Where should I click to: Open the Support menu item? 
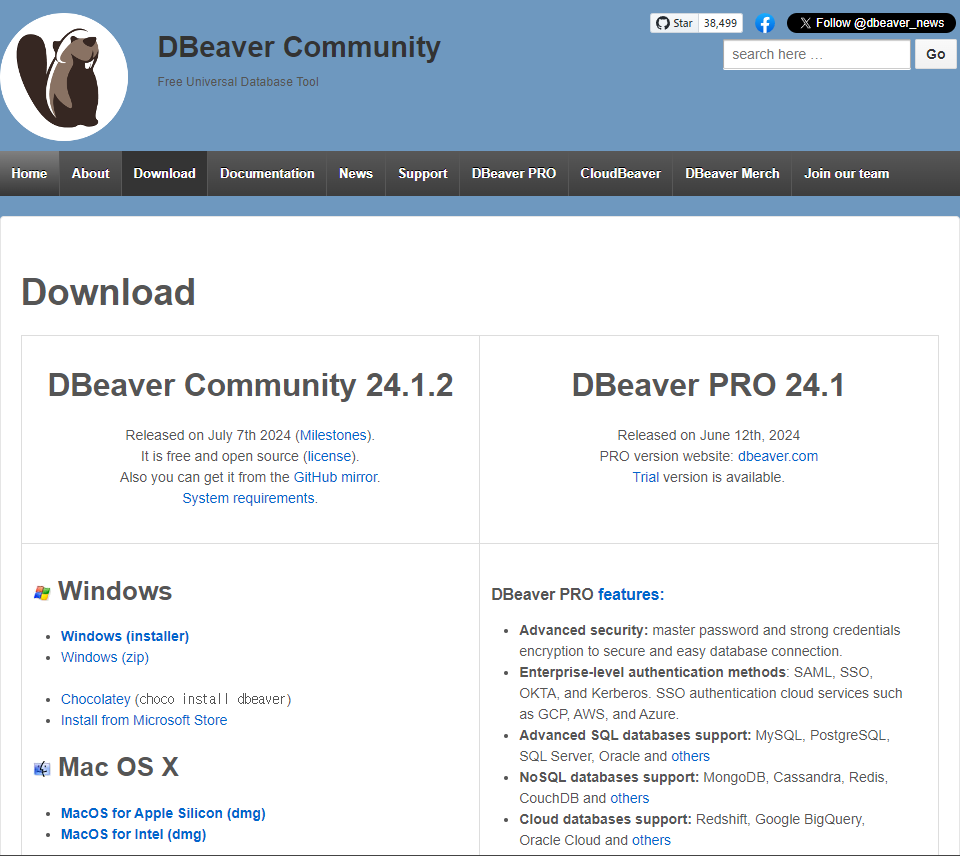point(422,174)
